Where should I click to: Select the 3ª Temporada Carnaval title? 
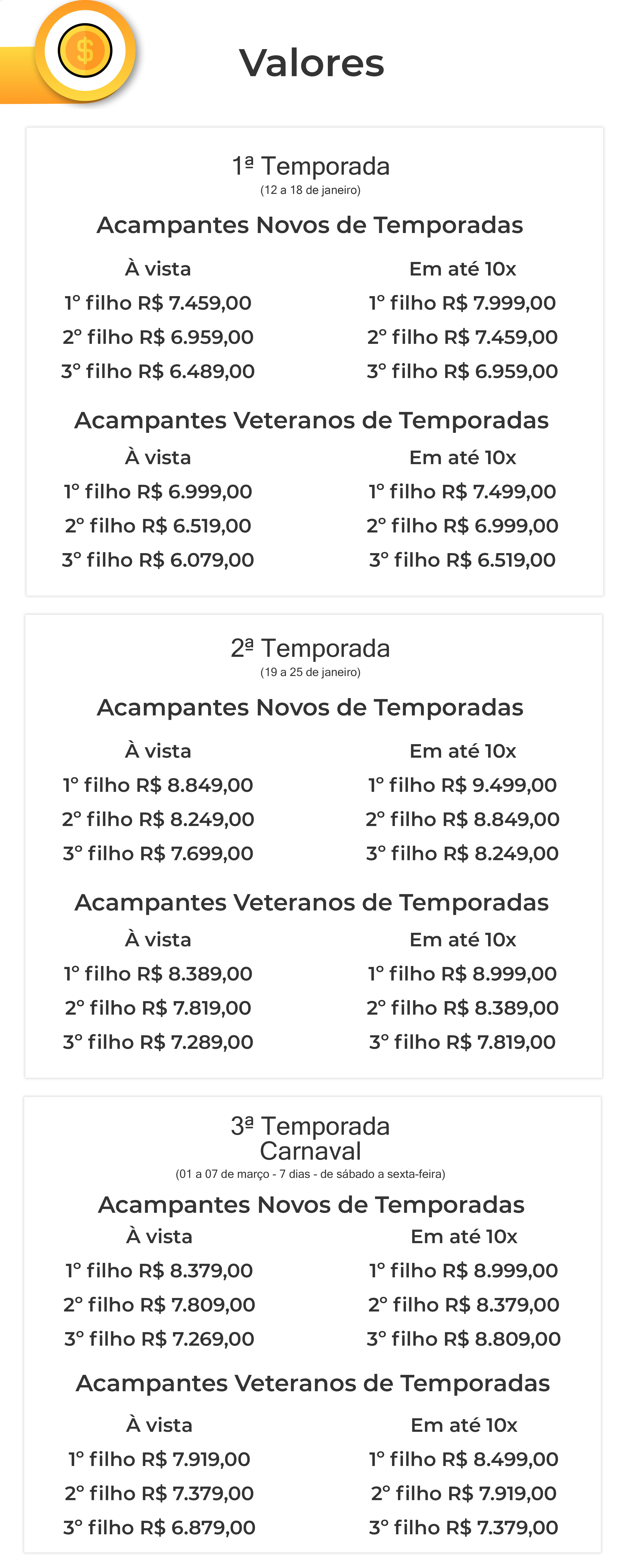(x=310, y=1138)
